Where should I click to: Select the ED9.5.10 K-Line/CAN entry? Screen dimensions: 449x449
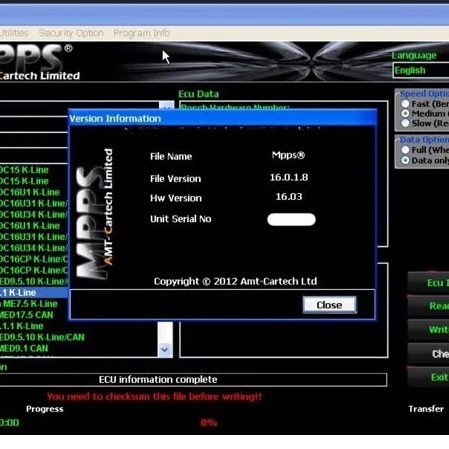click(42, 337)
